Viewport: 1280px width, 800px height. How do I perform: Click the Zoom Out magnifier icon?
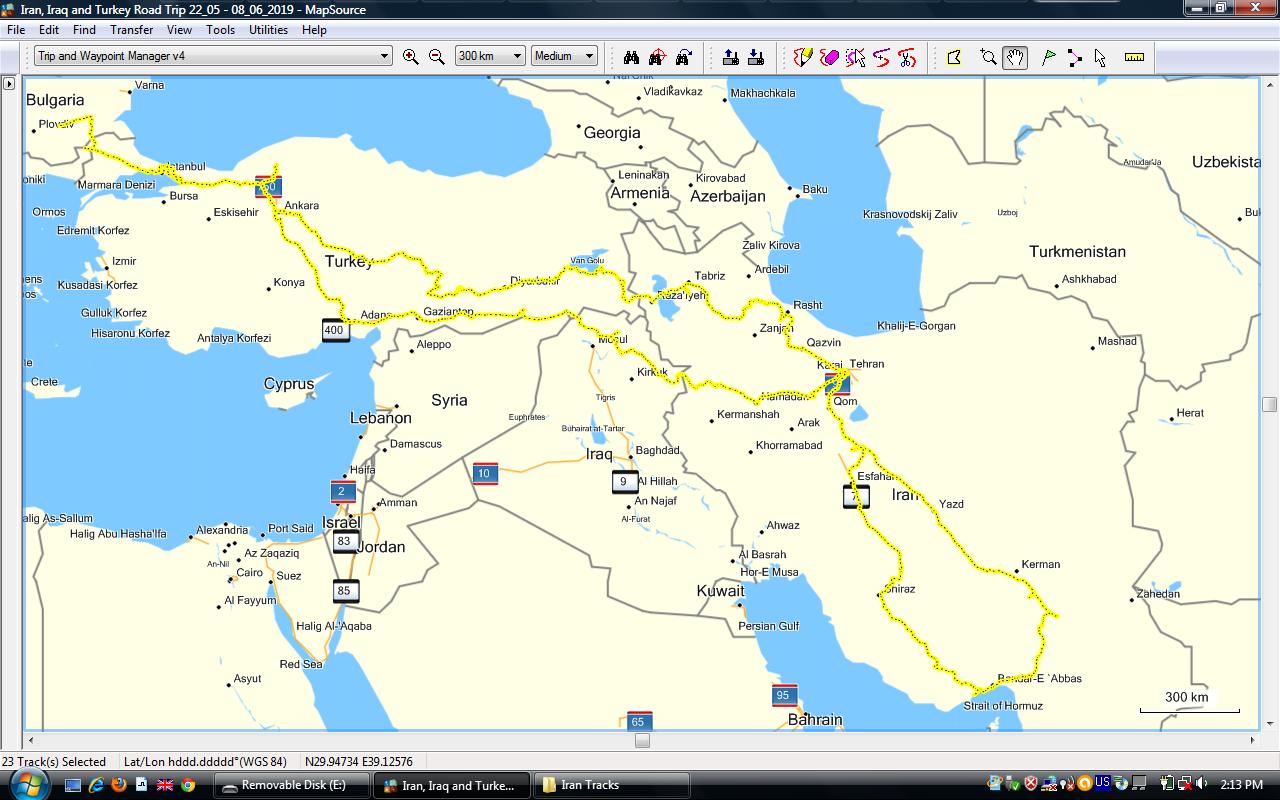tap(437, 57)
